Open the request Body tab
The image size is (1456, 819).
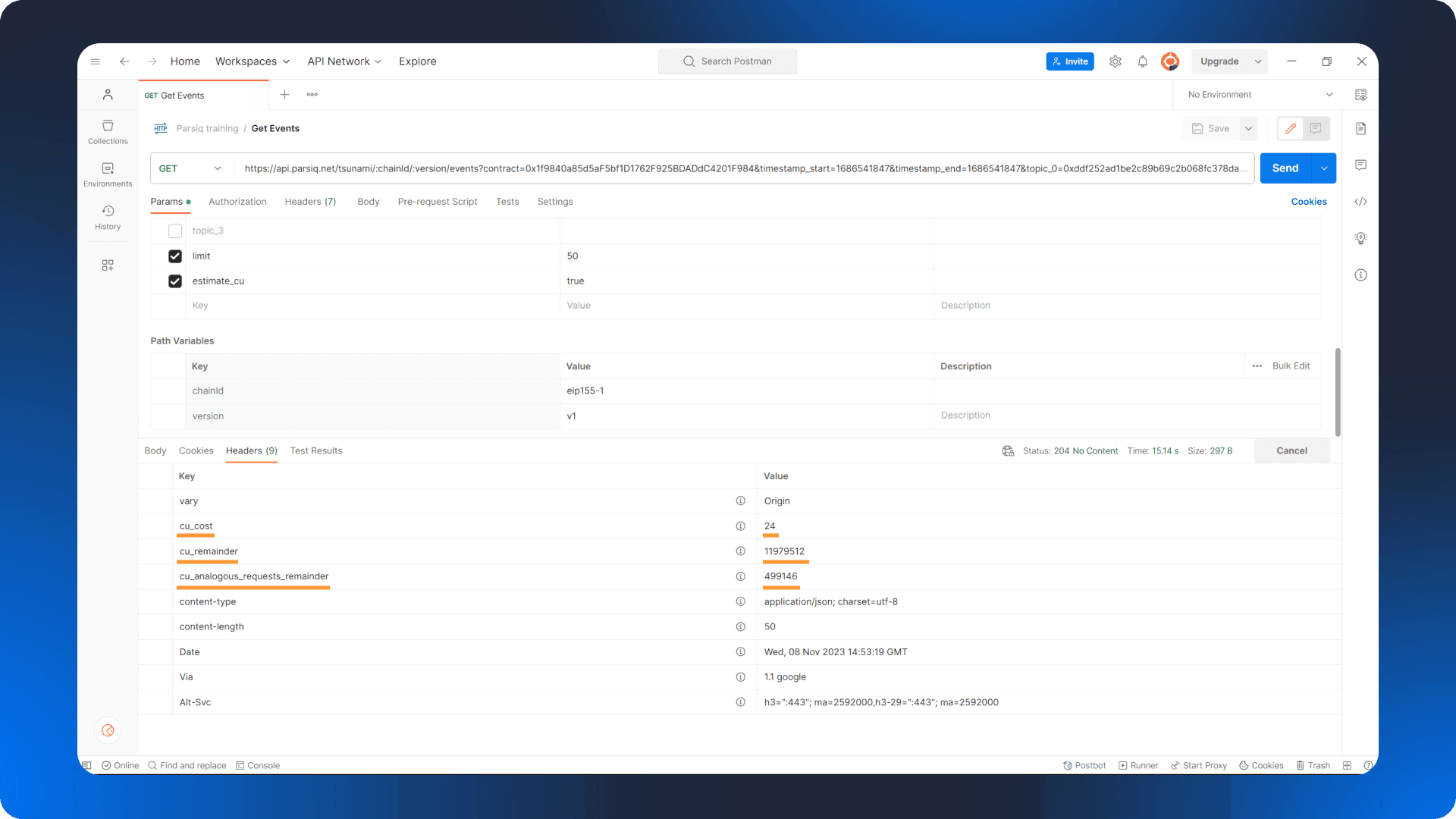(x=369, y=202)
